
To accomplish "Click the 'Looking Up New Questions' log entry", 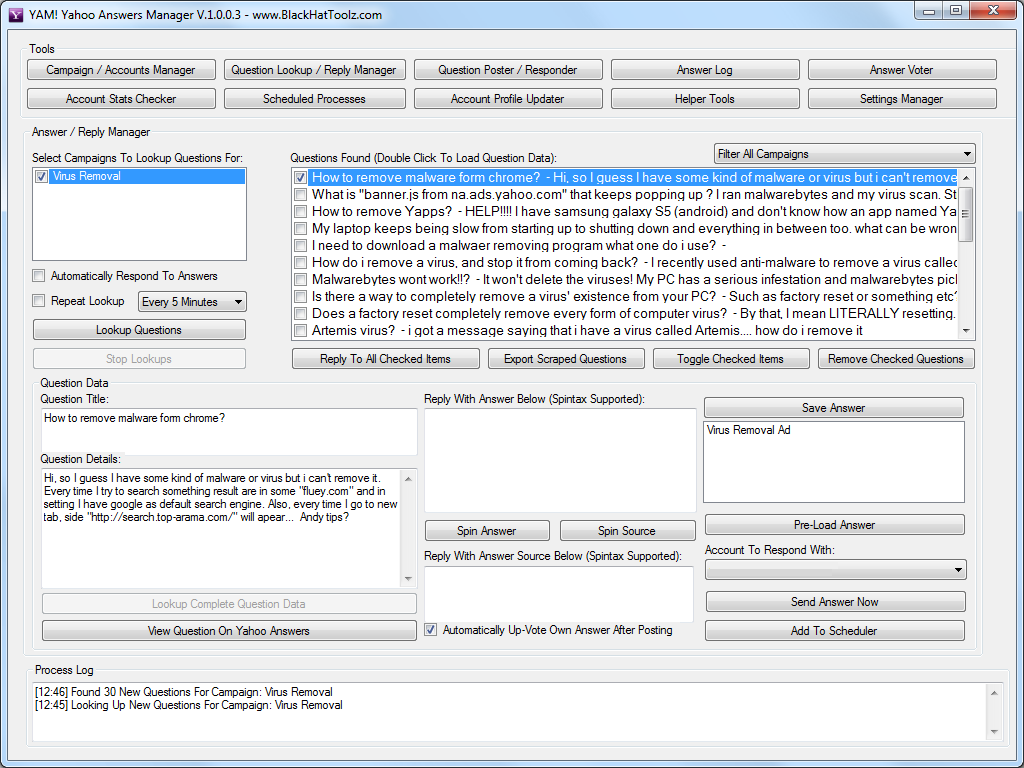I will 189,705.
